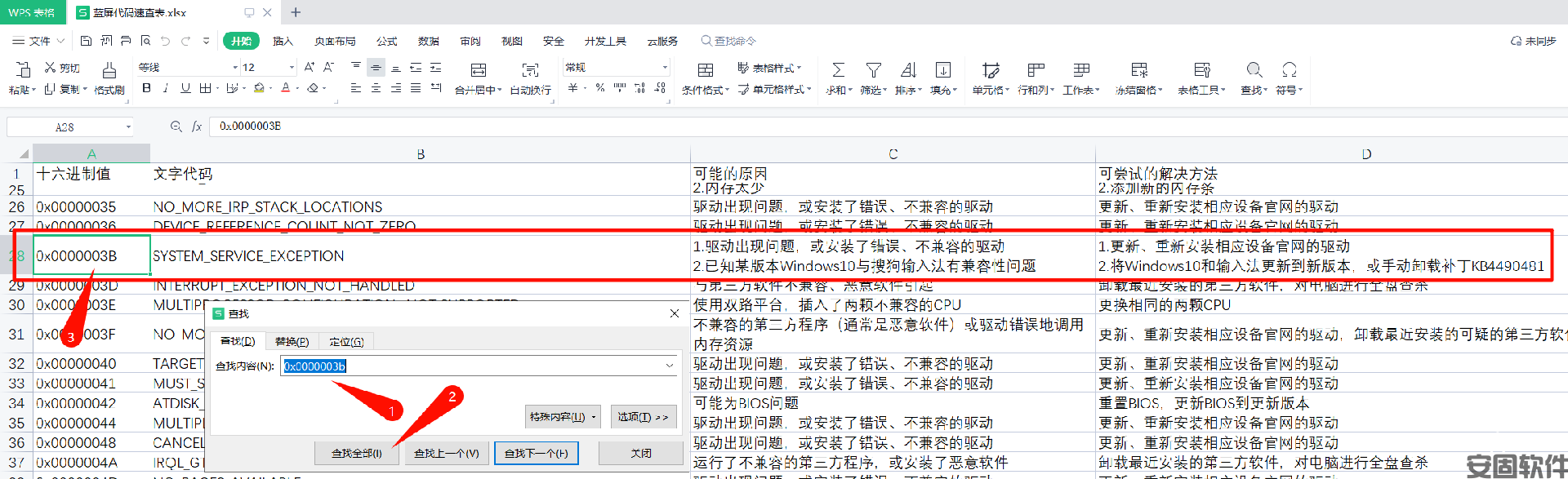Click the Paste (粘贴) icon

[21, 70]
